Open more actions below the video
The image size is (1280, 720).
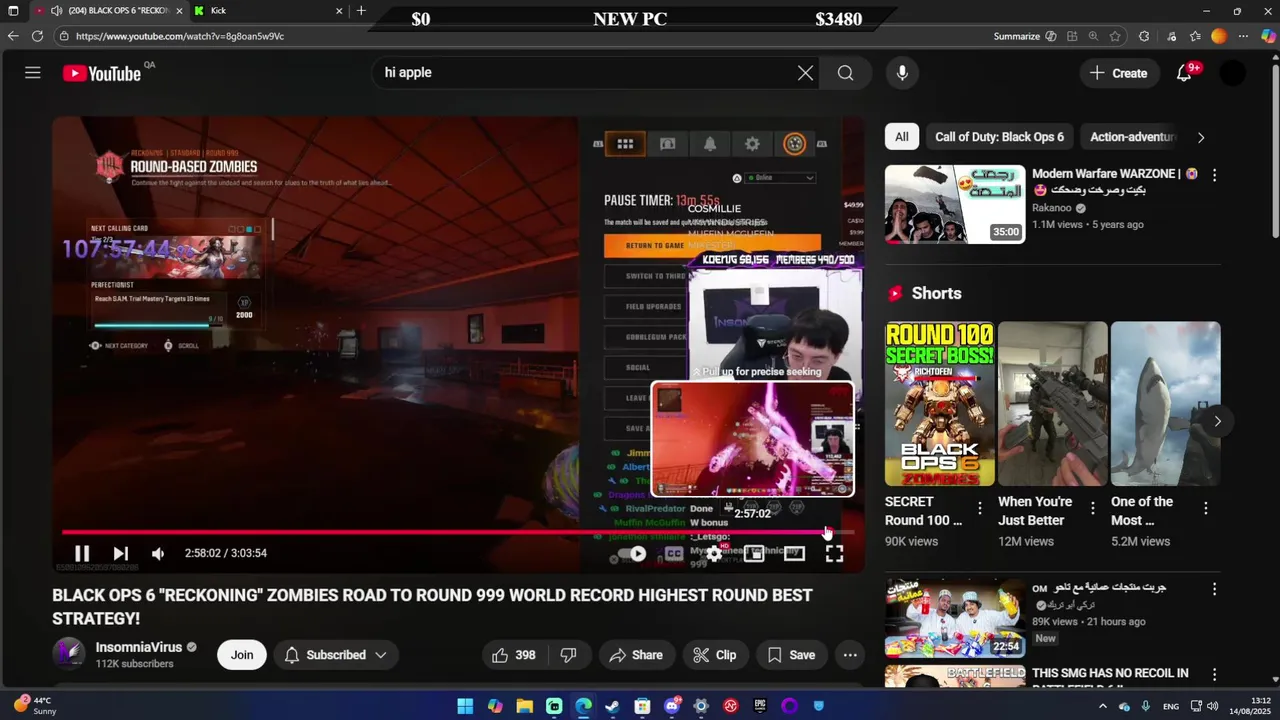tap(850, 655)
